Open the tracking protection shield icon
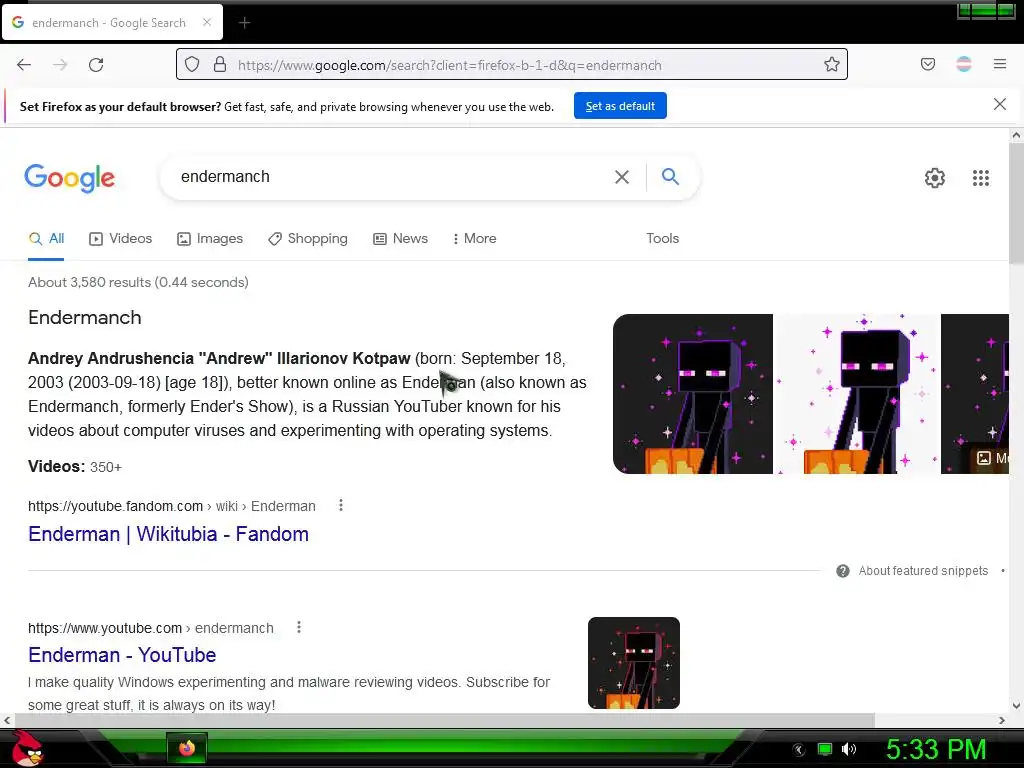The image size is (1024, 768). [x=191, y=64]
